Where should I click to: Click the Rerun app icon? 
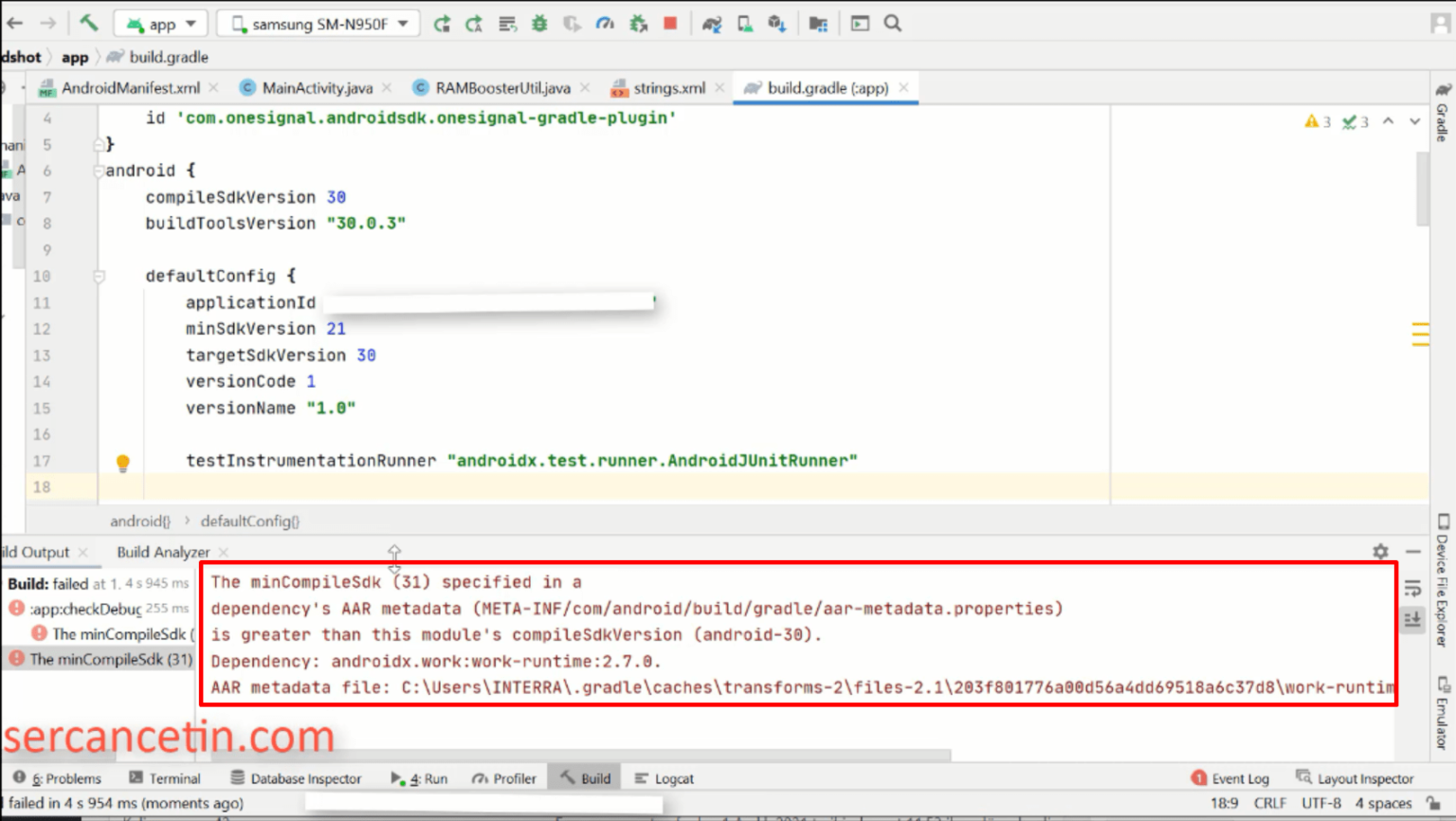click(x=442, y=24)
